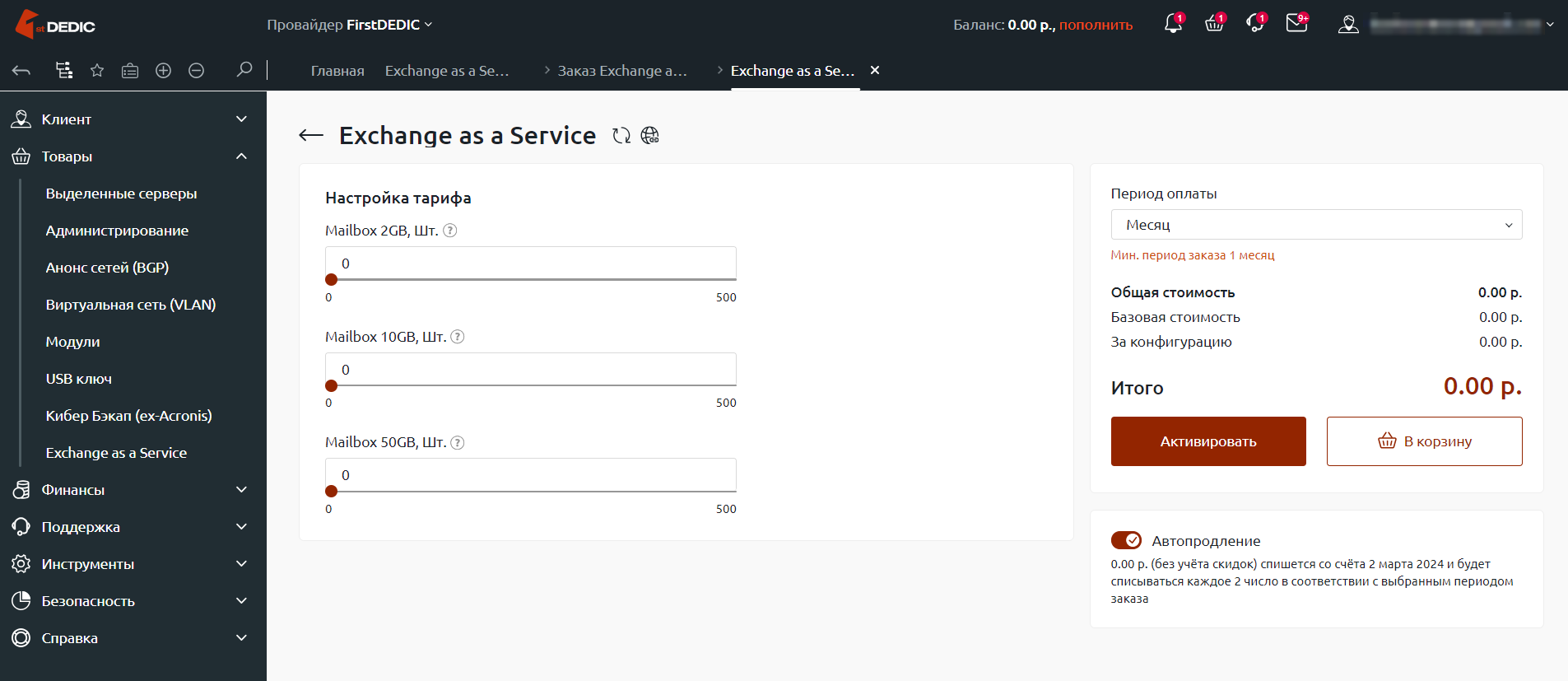Screen dimensions: 1568x681
Task: Click the 'Итого' total label
Action: coord(1137,388)
